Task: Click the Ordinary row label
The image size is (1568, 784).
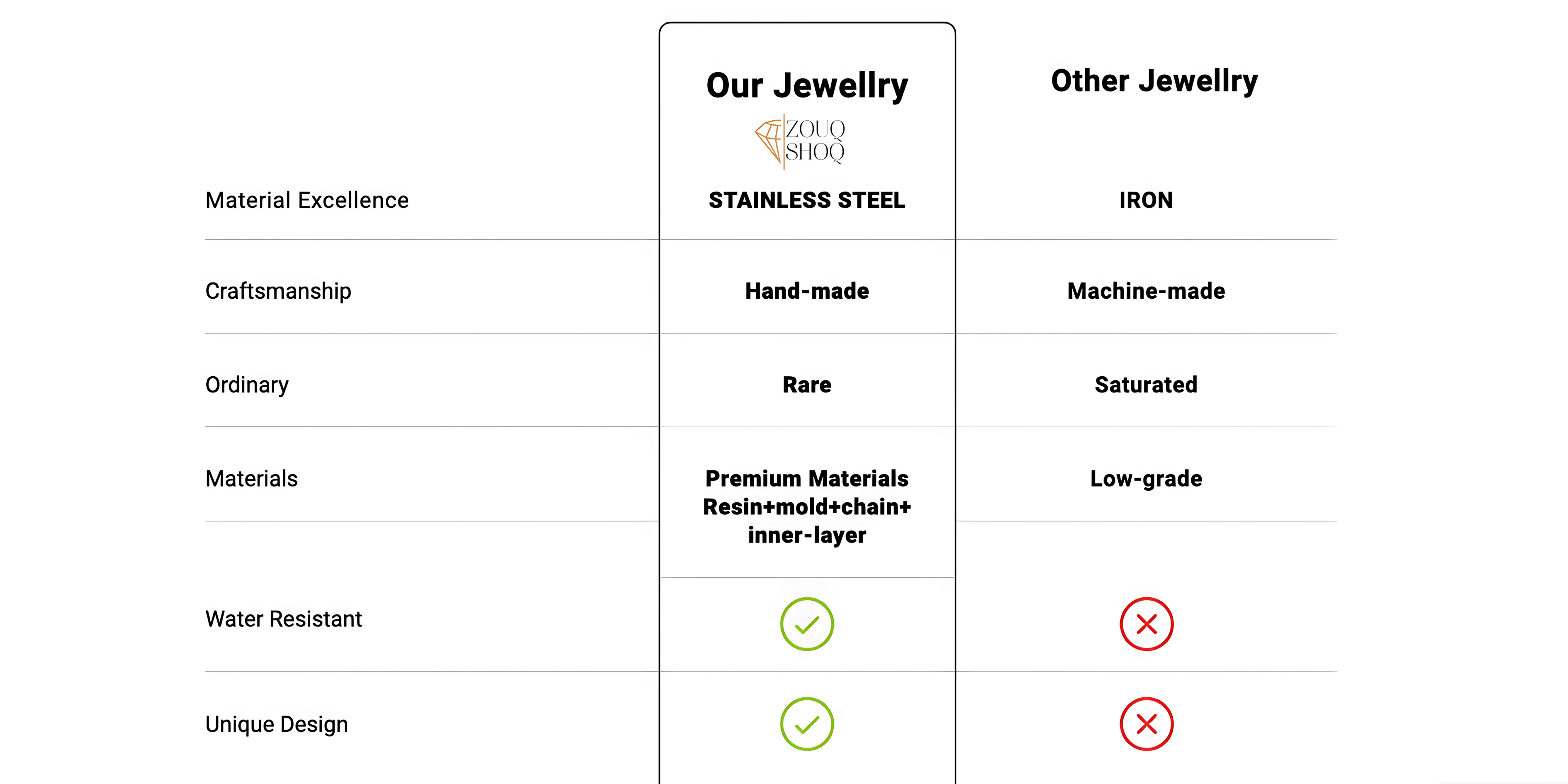Action: coord(246,385)
